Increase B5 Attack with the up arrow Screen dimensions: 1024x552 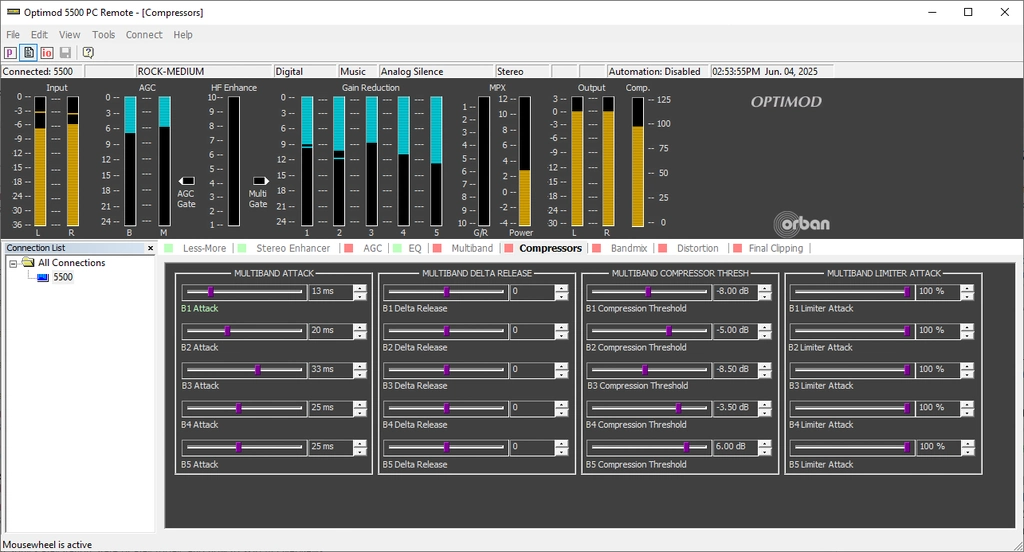[360, 444]
